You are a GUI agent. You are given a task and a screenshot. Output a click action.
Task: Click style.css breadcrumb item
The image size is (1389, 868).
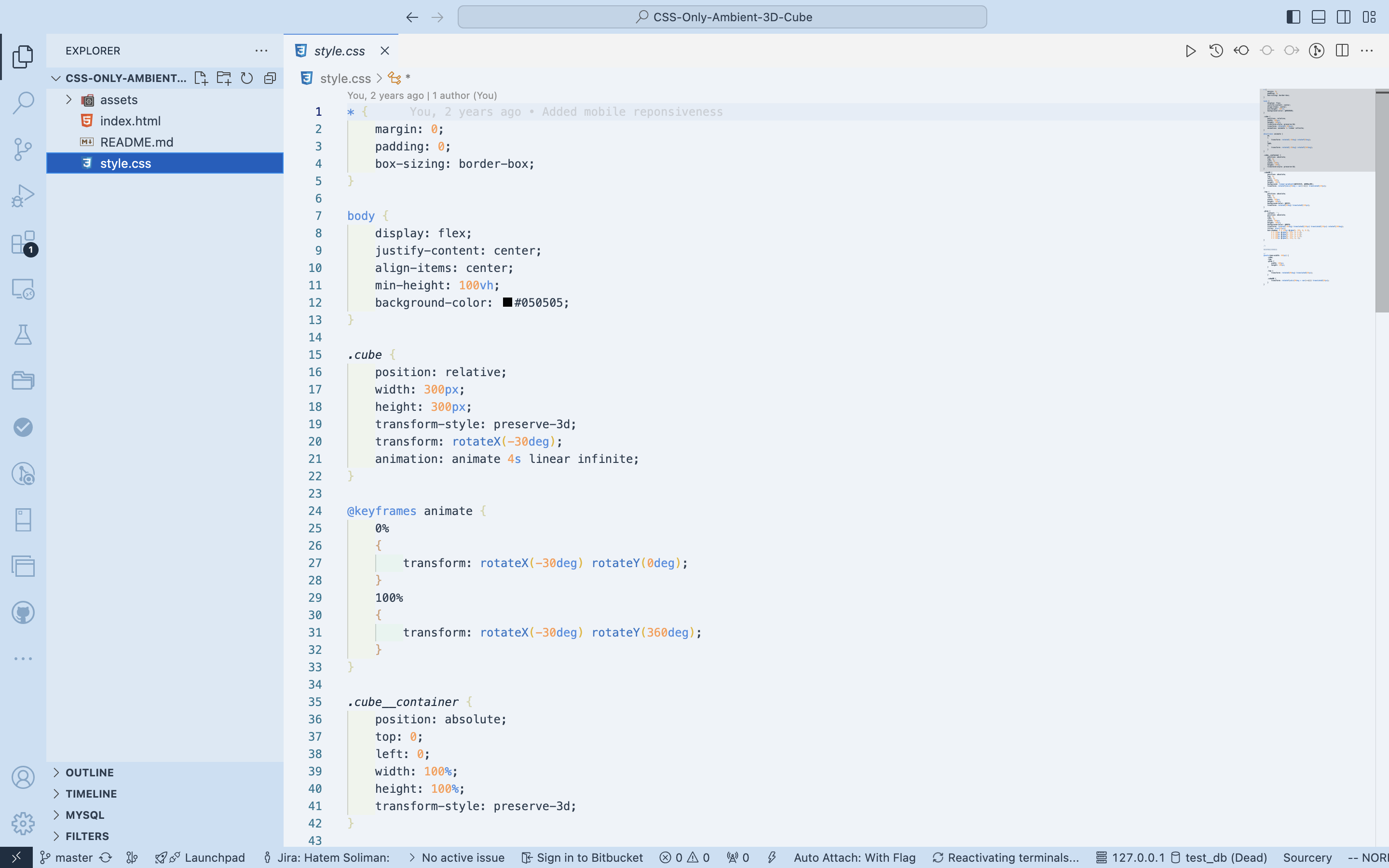(345, 78)
